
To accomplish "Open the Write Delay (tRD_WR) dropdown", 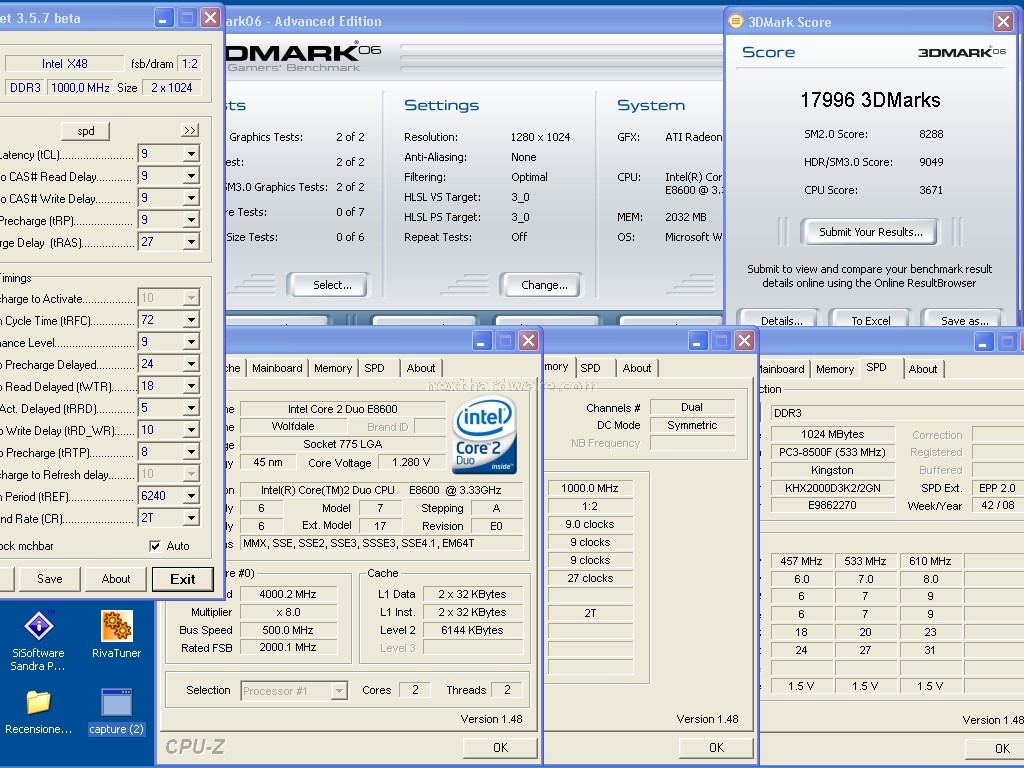I will coord(191,430).
